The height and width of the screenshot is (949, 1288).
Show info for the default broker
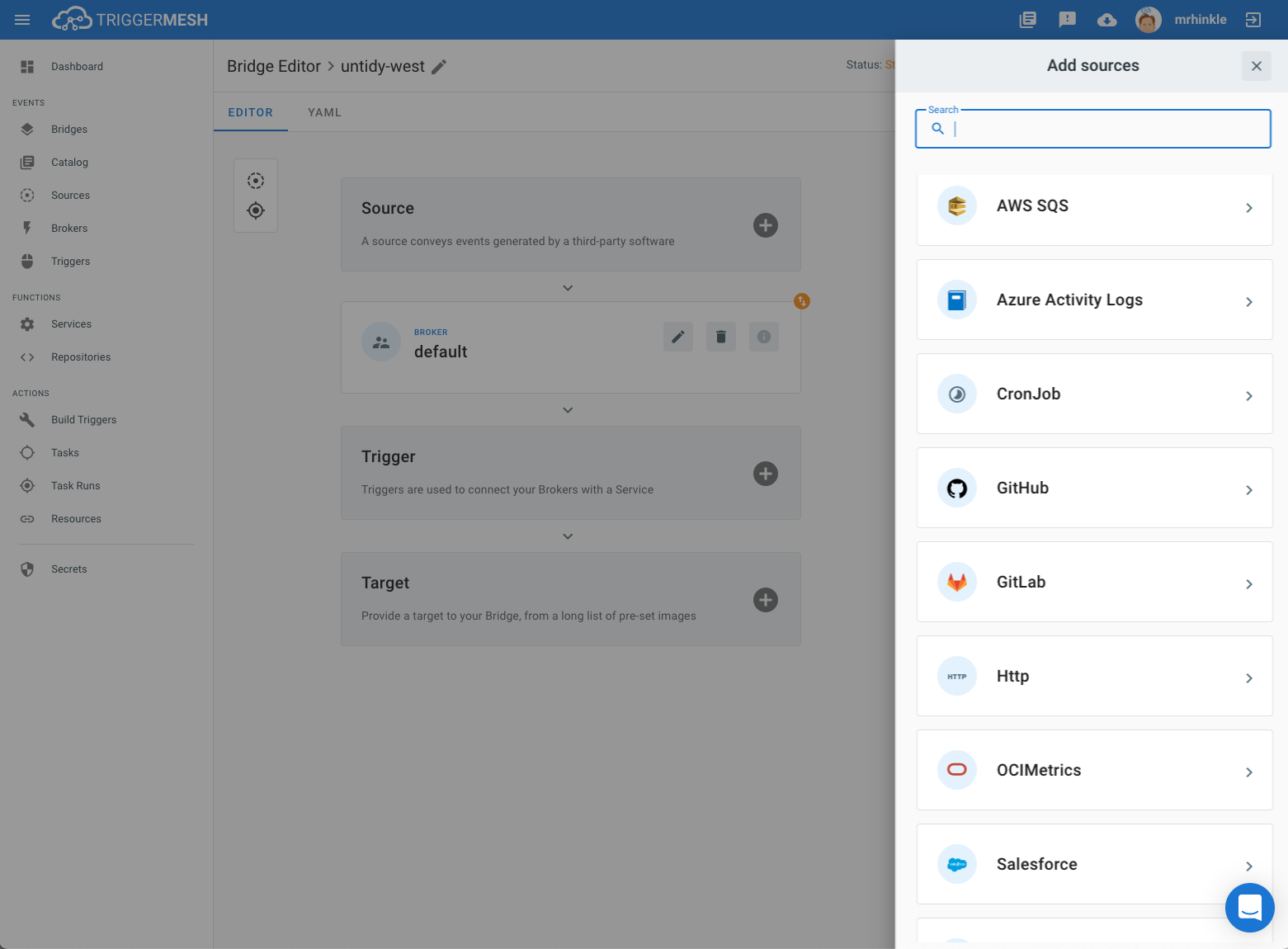tap(764, 337)
